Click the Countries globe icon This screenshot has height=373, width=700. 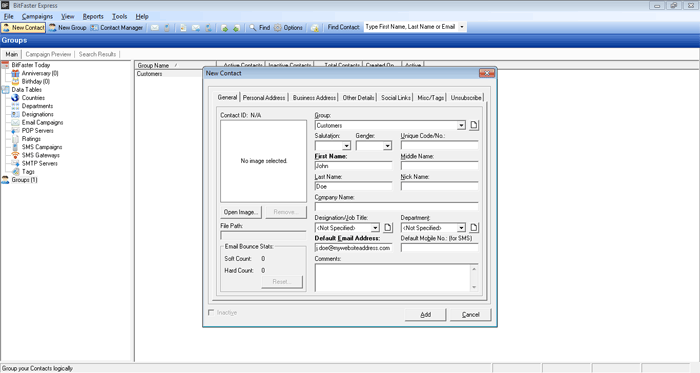(x=15, y=98)
